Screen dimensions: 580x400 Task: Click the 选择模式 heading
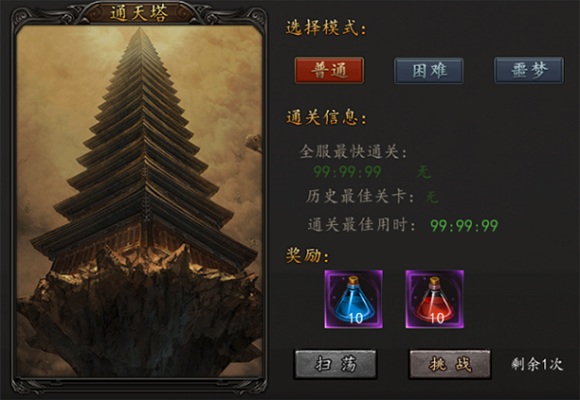coord(326,28)
